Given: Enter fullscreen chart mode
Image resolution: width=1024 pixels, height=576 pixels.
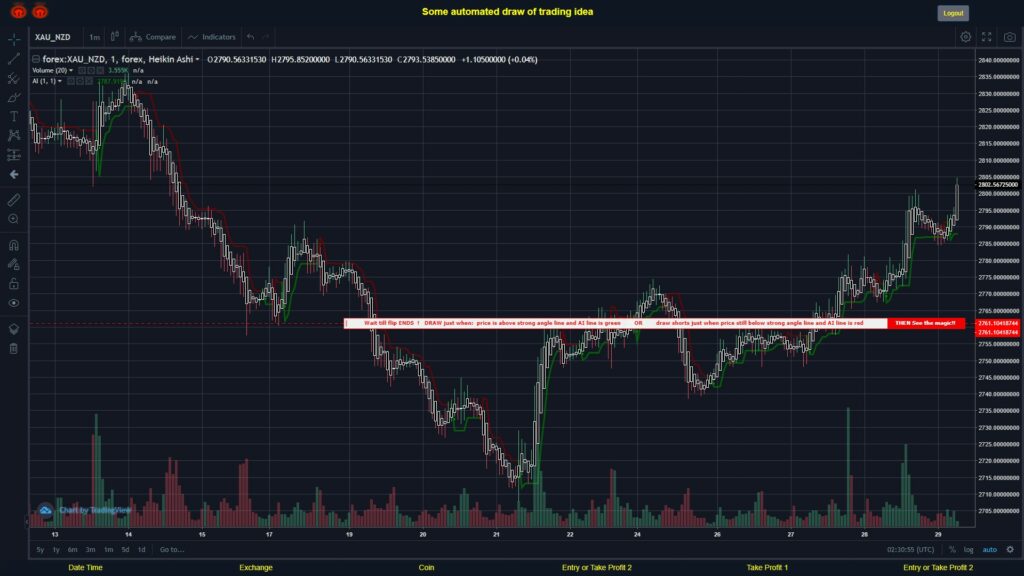Looking at the screenshot, I should 987,37.
